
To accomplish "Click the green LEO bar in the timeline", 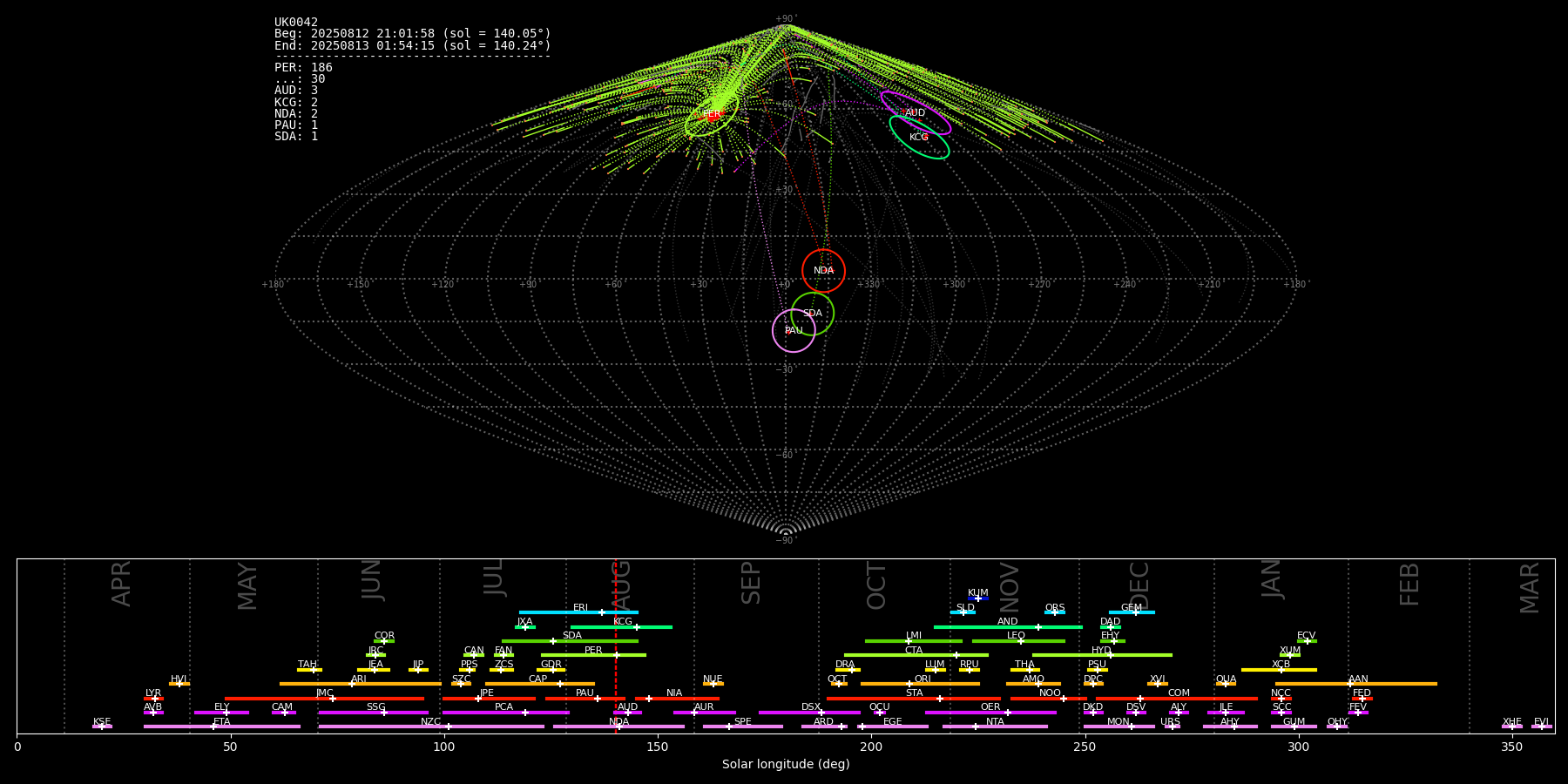I will pyautogui.click(x=1018, y=641).
